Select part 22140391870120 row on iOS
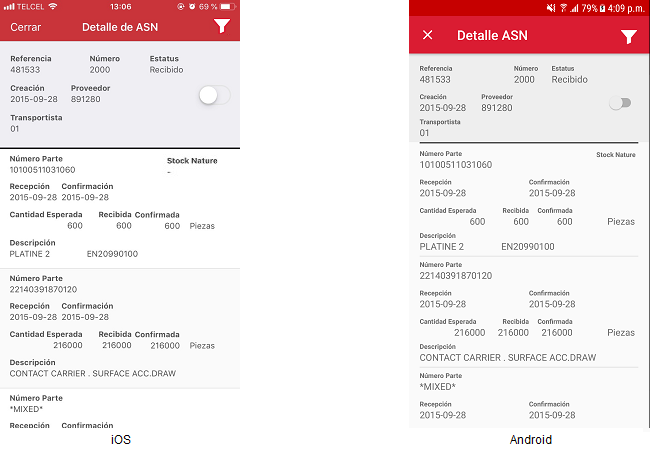 pos(120,325)
